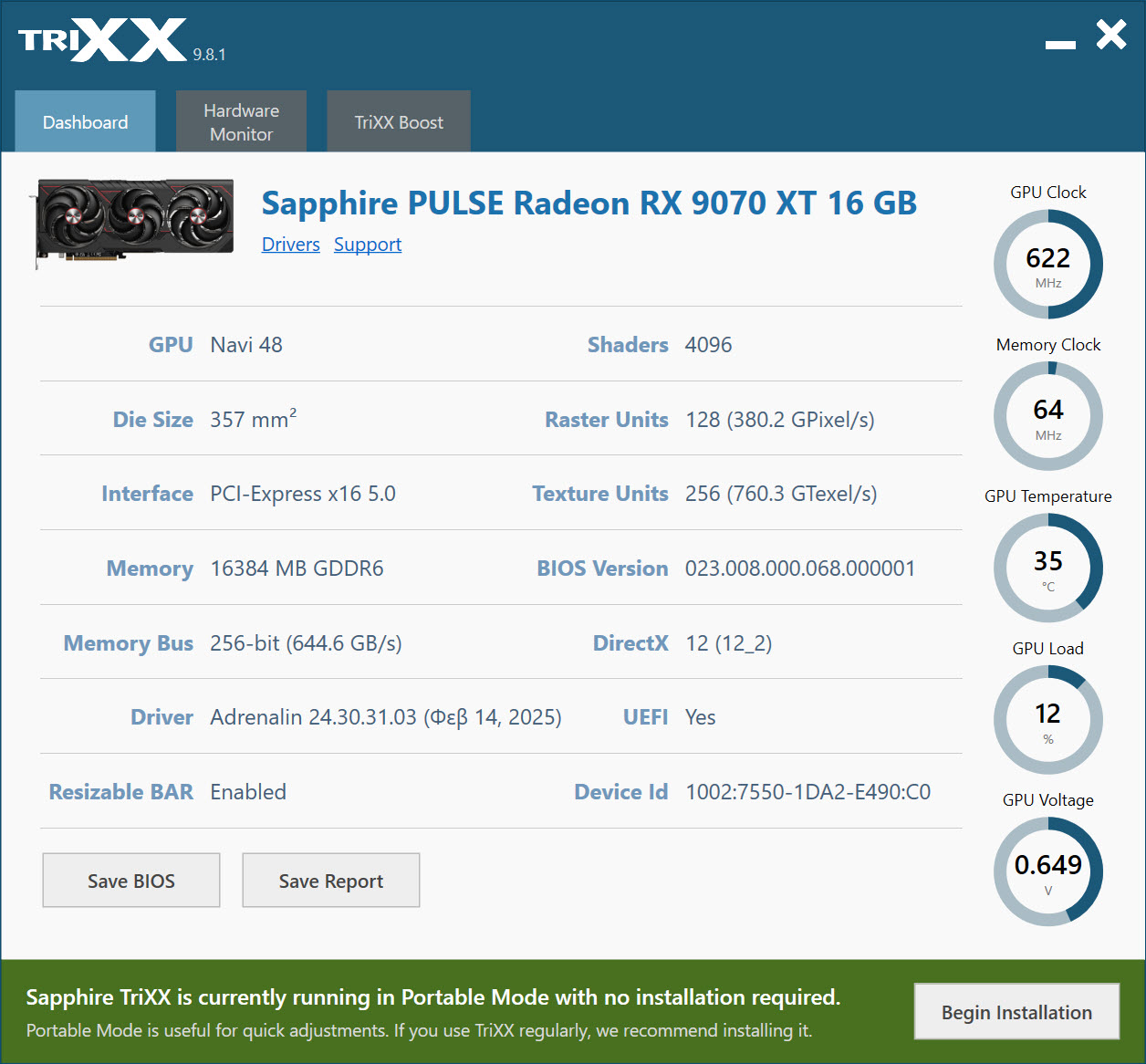Click the Save BIOS button
Viewport: 1146px width, 1064px height.
coord(131,881)
